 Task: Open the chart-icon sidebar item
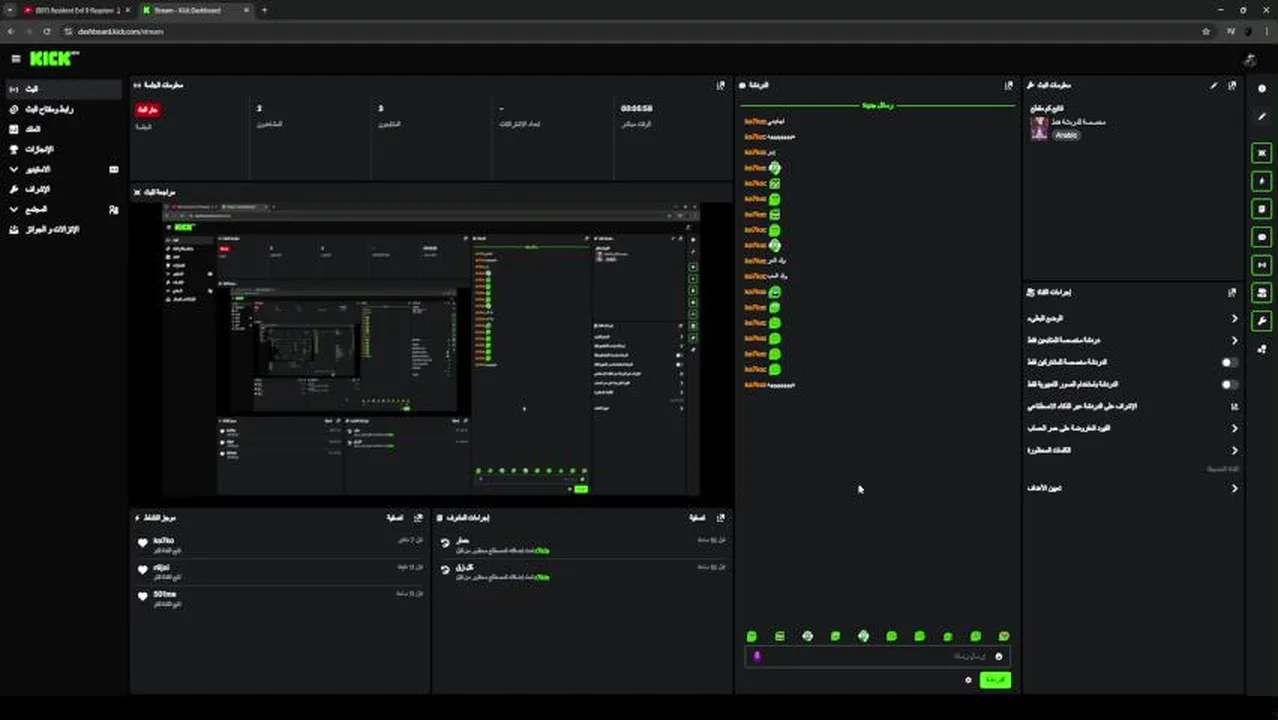(x=64, y=129)
